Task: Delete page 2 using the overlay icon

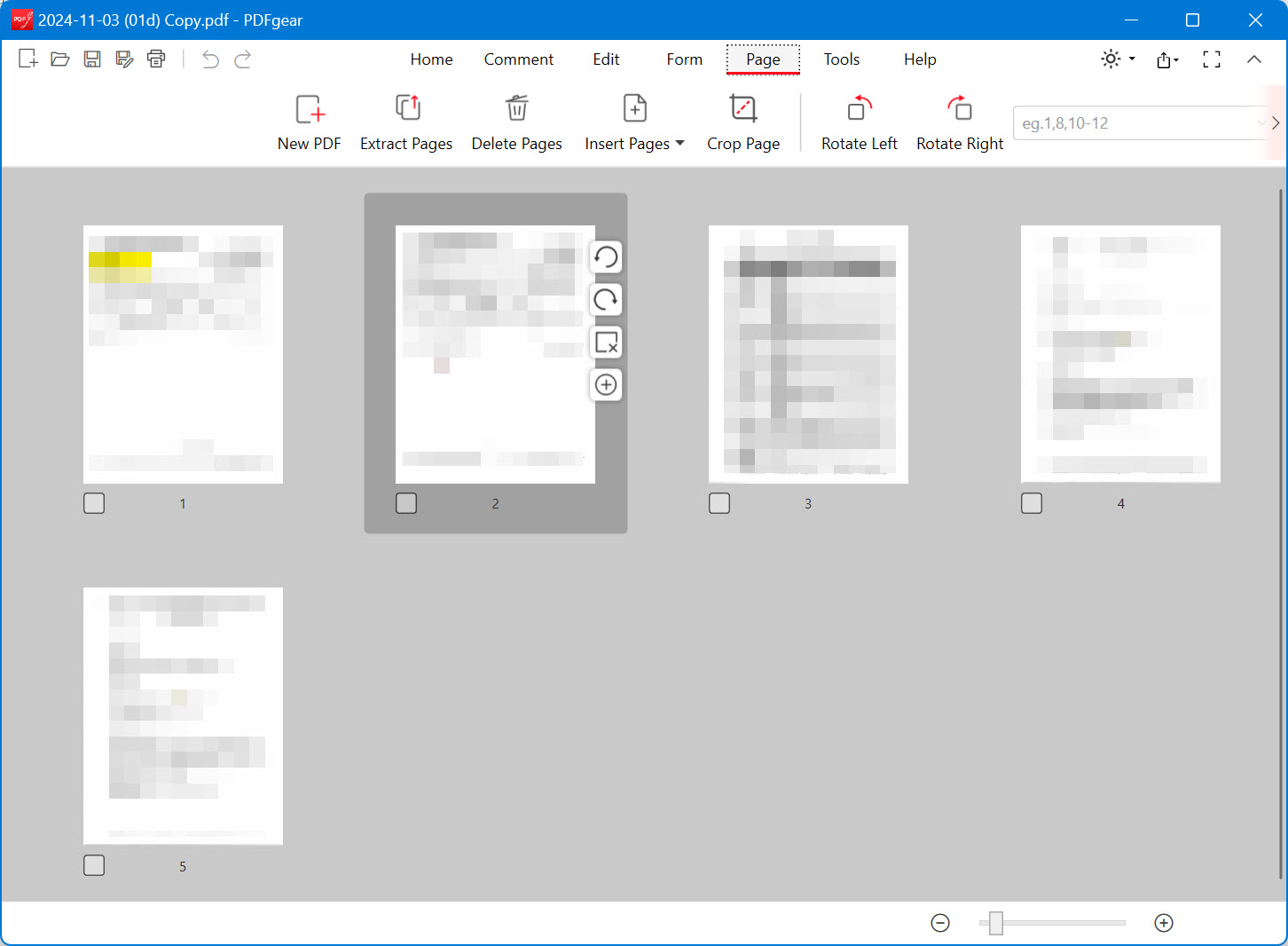Action: click(x=606, y=343)
